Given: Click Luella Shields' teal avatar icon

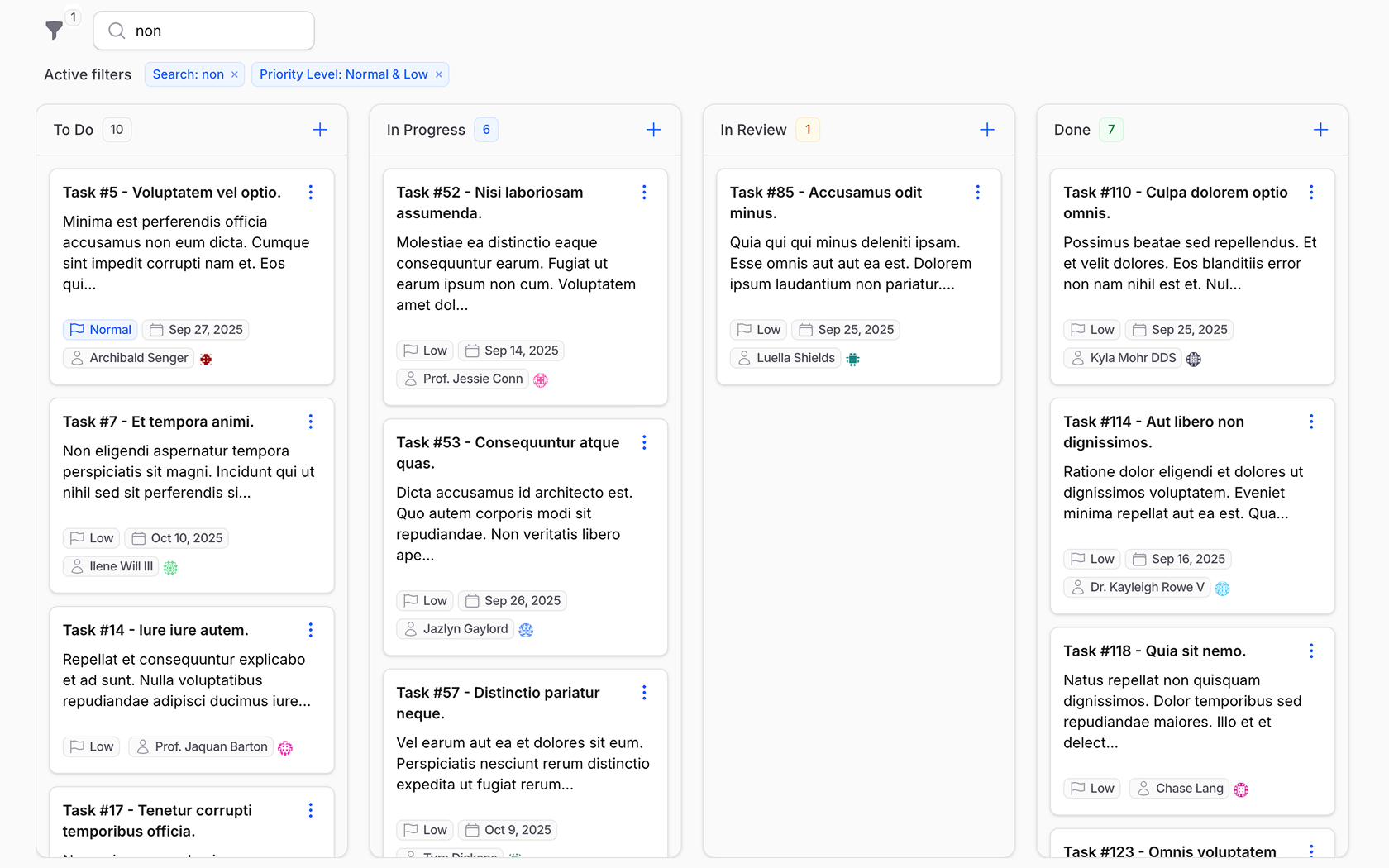Looking at the screenshot, I should pyautogui.click(x=852, y=359).
